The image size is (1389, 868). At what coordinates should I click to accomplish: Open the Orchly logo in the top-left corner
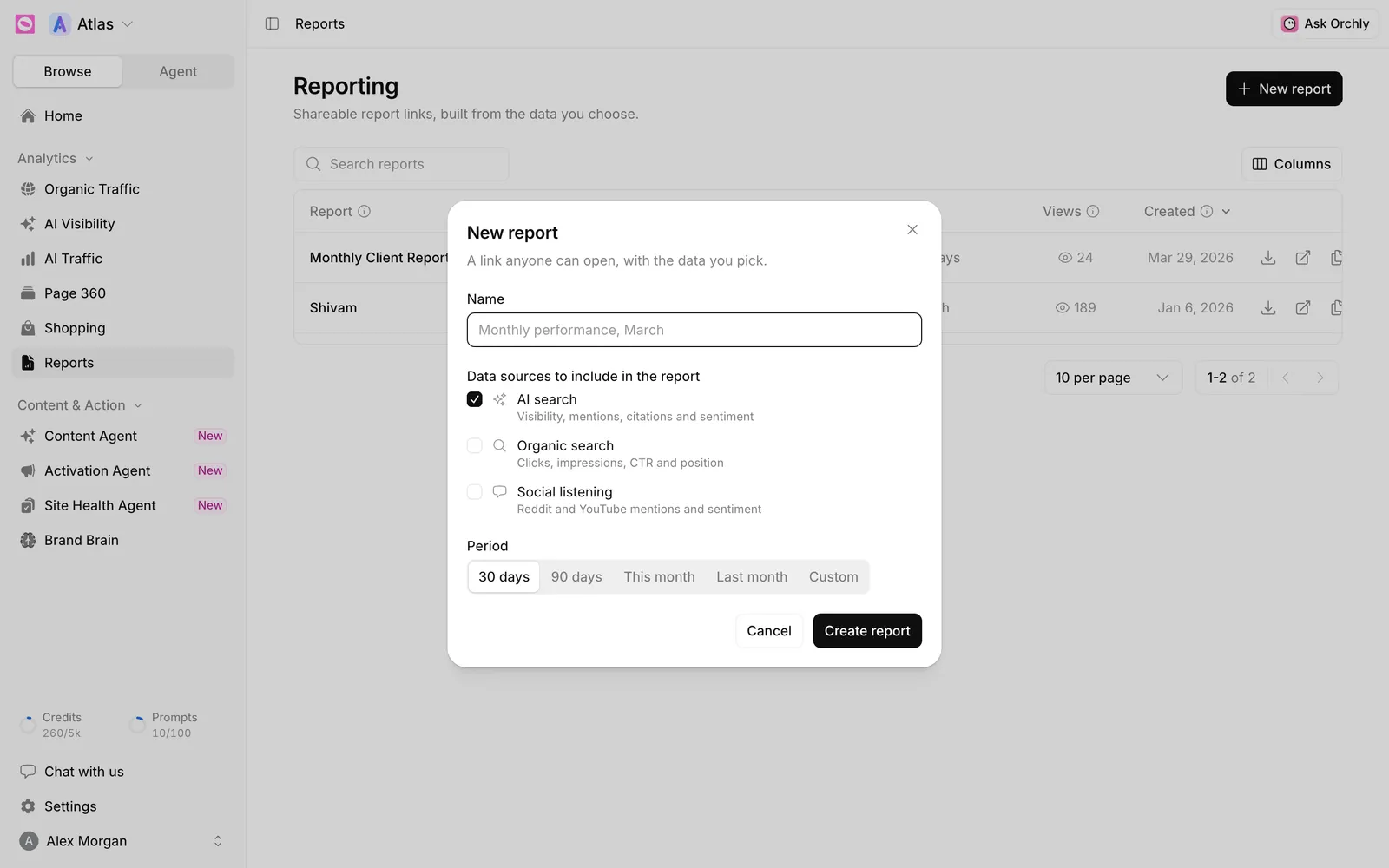point(25,24)
